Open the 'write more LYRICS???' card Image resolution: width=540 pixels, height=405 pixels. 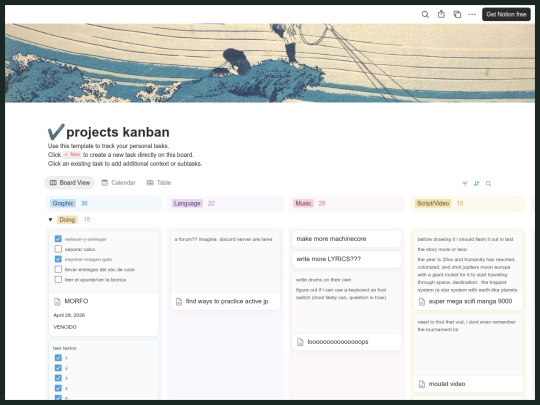coord(346,259)
